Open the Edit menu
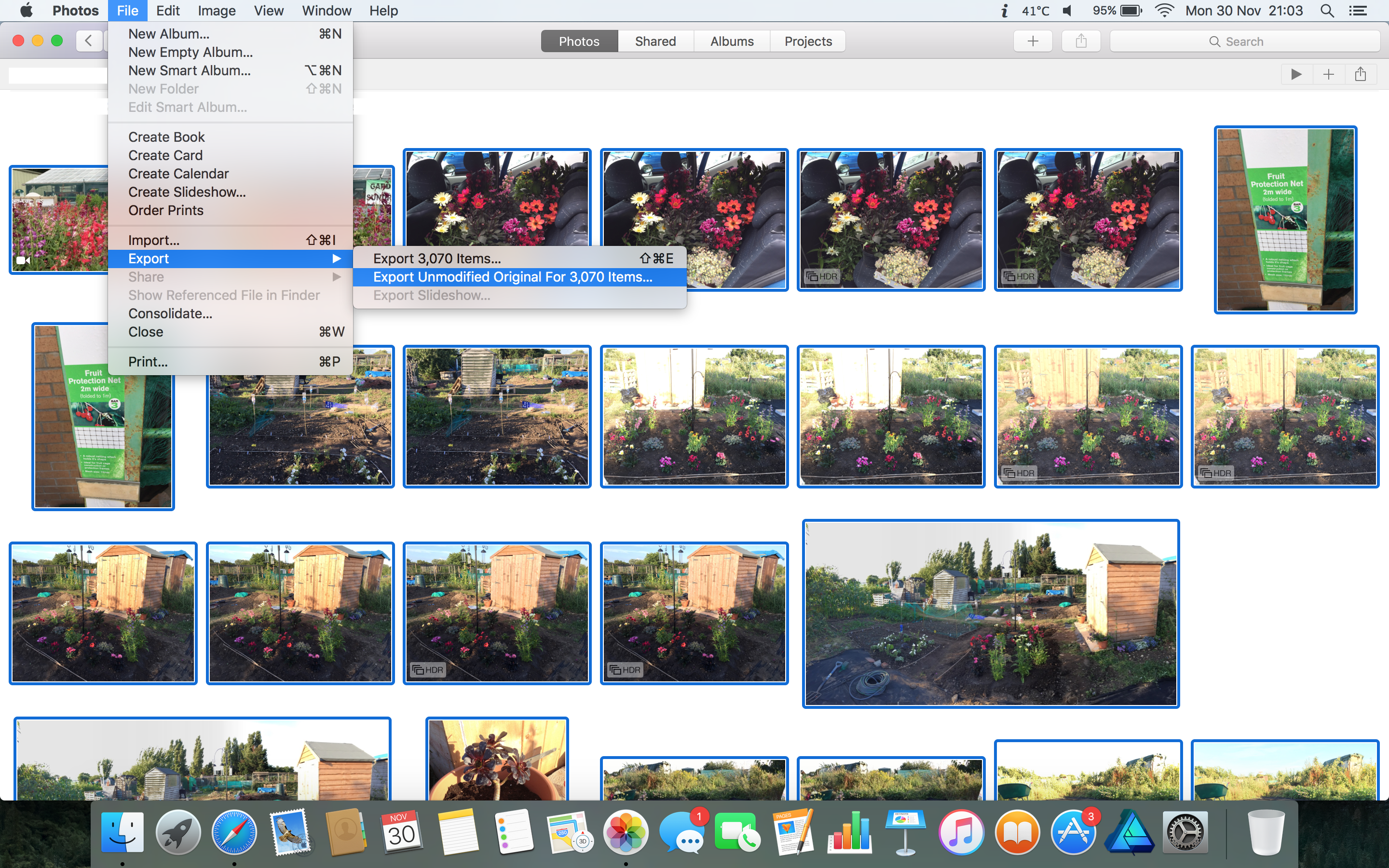 click(x=168, y=11)
